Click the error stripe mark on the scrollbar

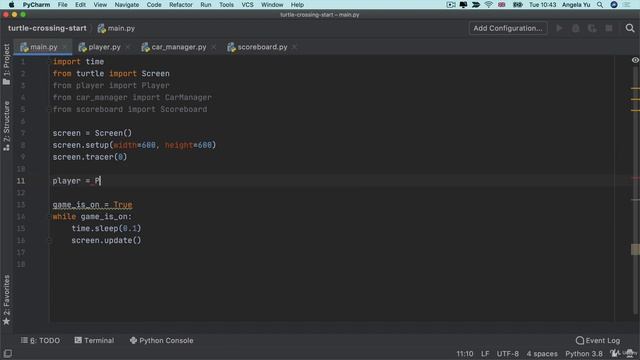click(635, 178)
